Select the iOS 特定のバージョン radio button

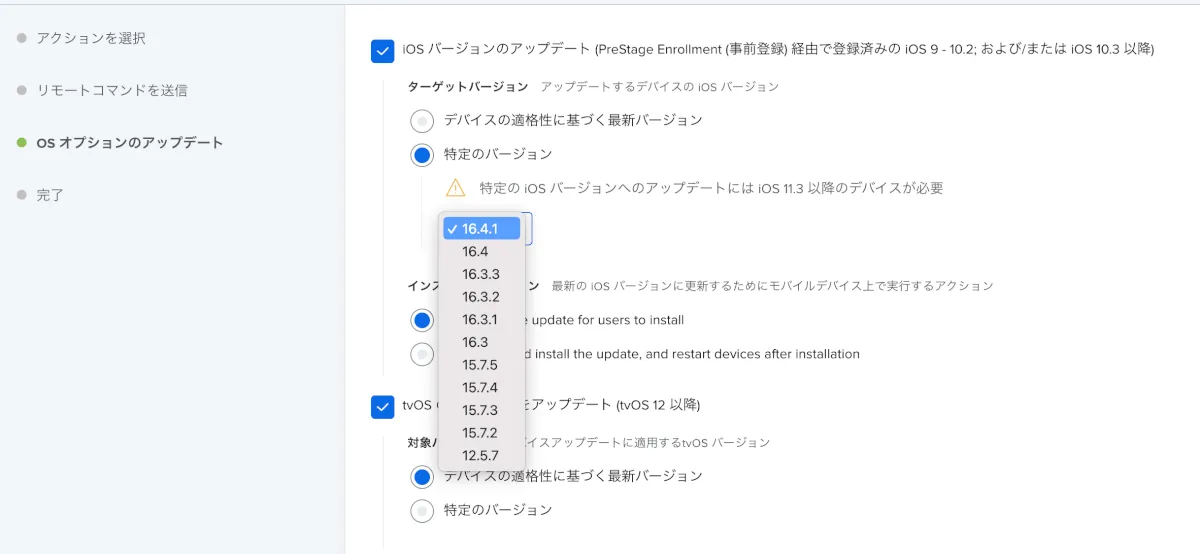[x=422, y=155]
